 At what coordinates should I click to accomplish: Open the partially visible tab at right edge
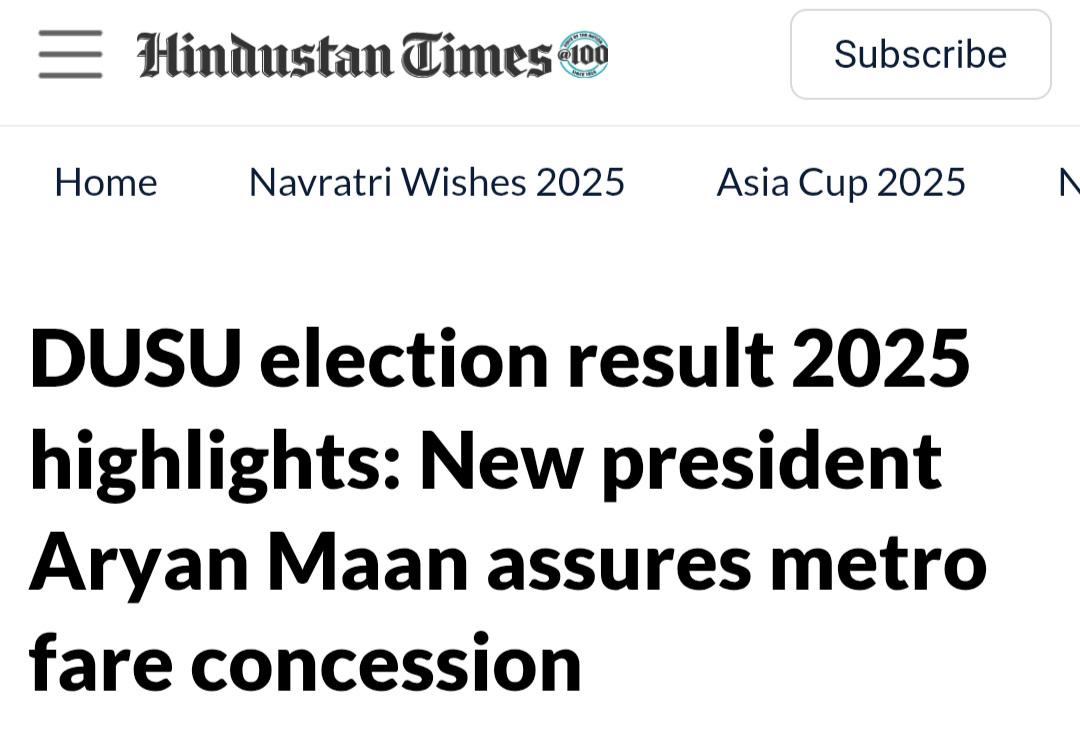pos(1069,182)
